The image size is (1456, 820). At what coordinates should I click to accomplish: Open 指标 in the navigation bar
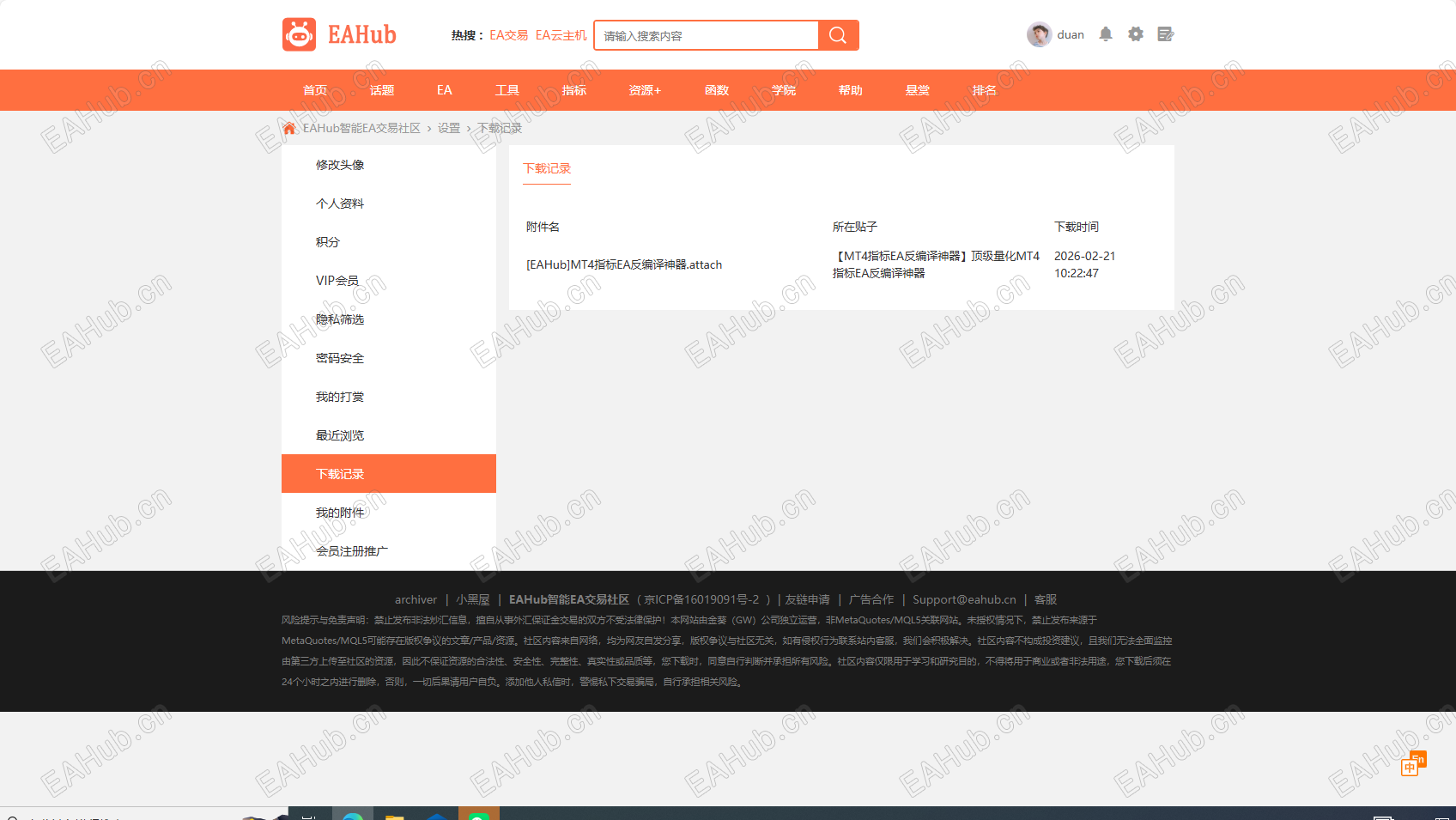click(x=574, y=90)
